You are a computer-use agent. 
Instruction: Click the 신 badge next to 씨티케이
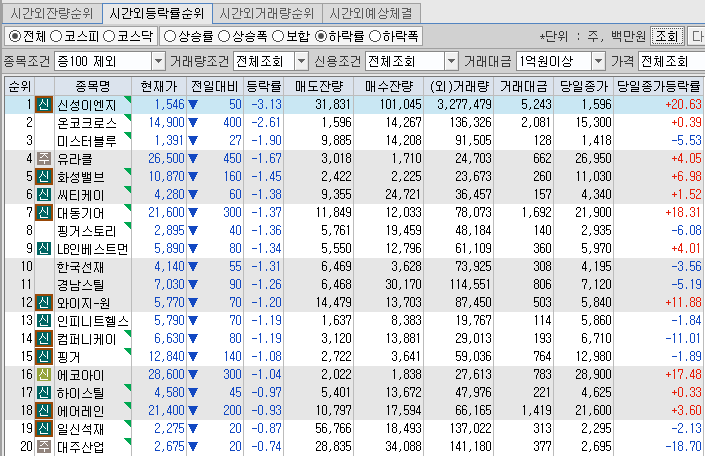point(44,194)
